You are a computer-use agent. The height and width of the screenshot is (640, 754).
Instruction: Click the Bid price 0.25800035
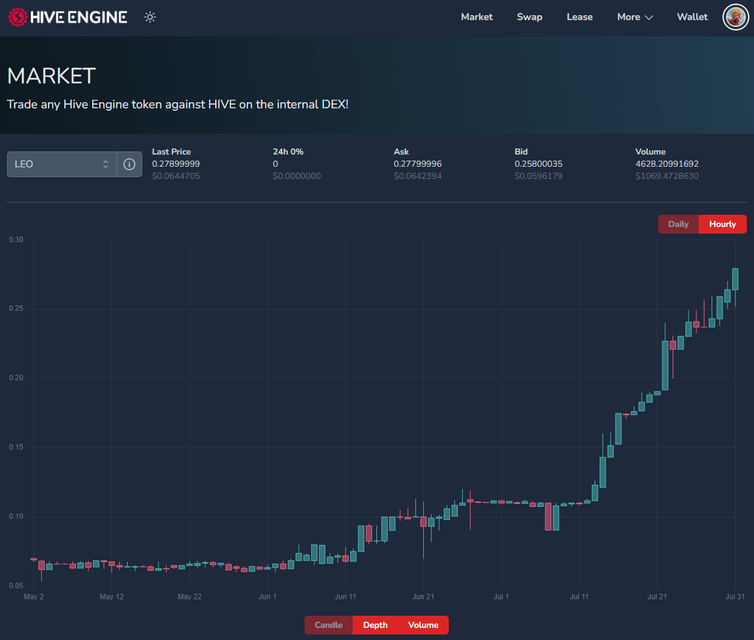point(539,164)
